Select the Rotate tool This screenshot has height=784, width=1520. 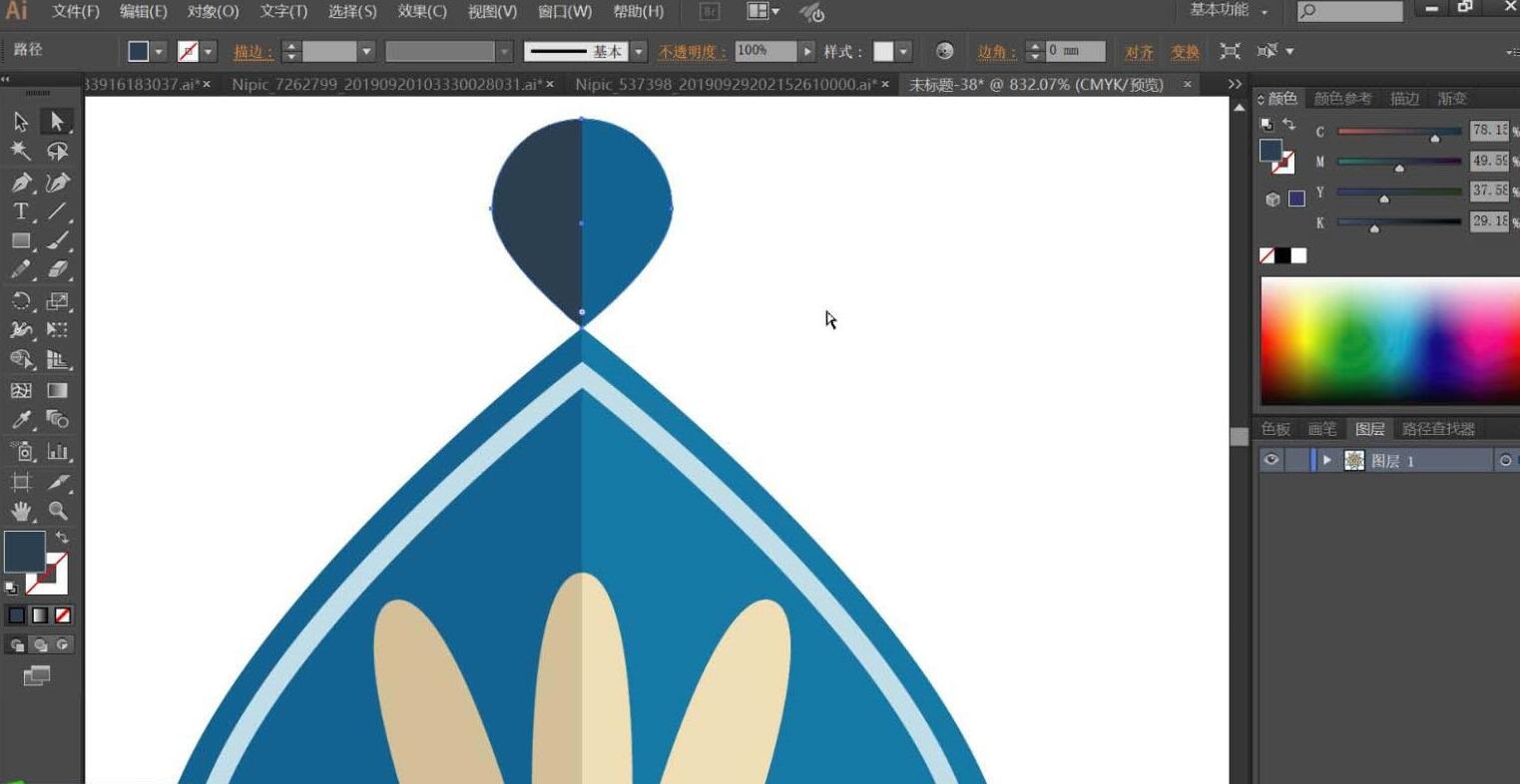click(21, 301)
